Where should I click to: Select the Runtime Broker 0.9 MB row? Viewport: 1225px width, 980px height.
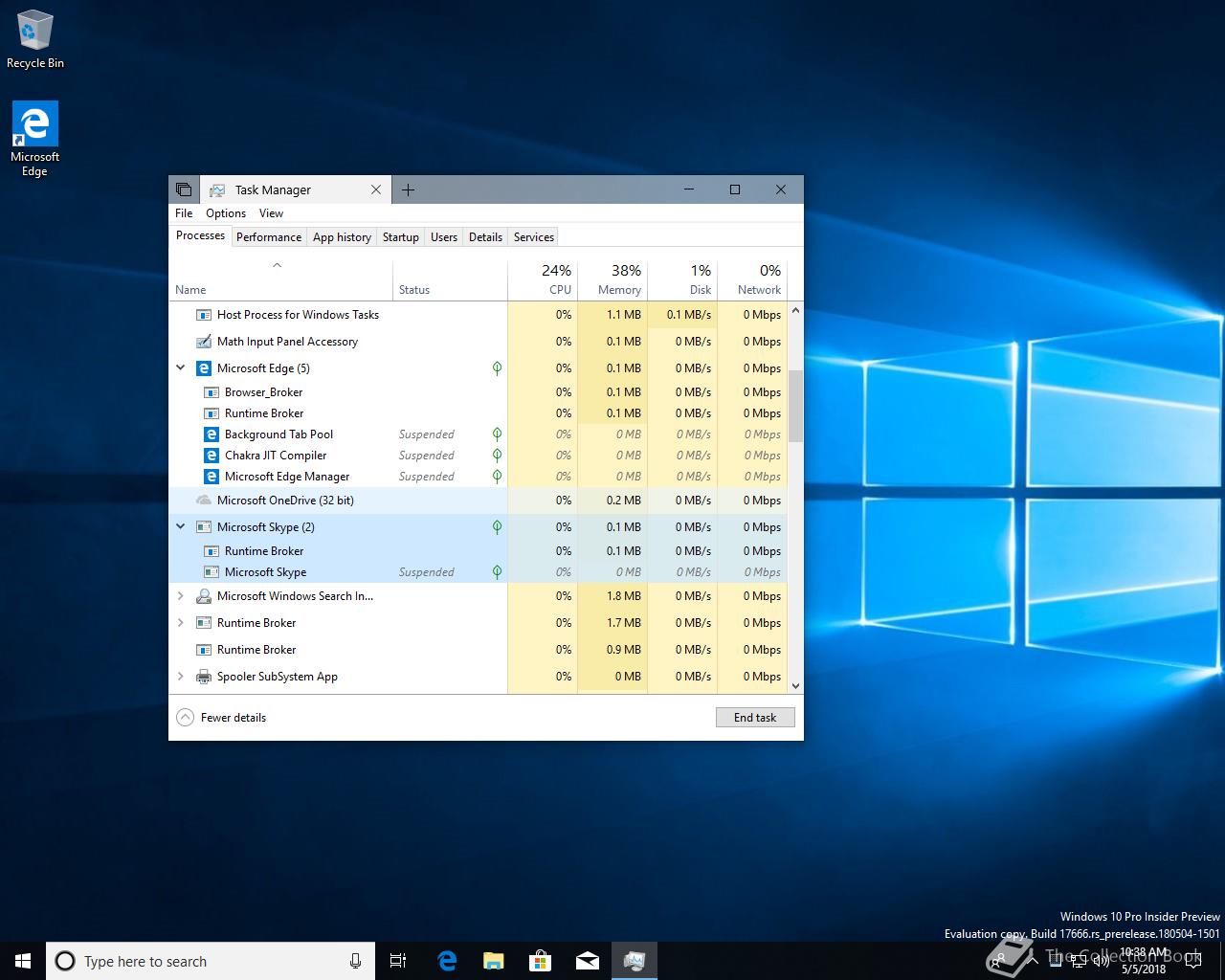tap(478, 650)
